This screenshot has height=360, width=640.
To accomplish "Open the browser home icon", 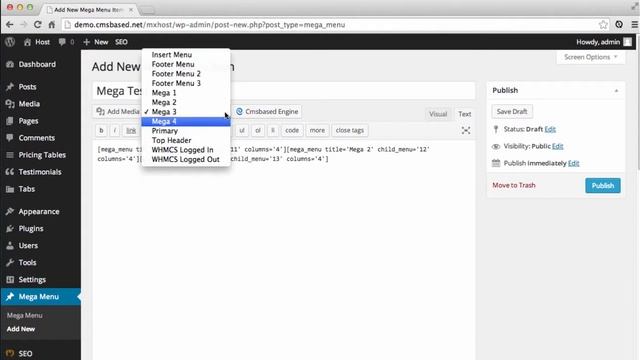I will tap(51, 25).
